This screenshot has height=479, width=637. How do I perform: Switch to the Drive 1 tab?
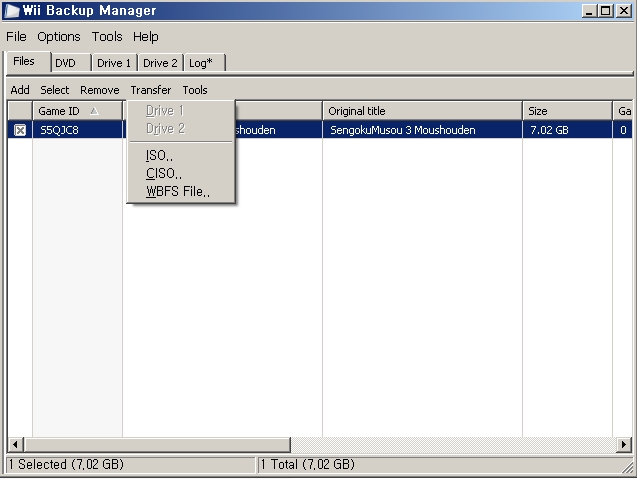tap(114, 63)
